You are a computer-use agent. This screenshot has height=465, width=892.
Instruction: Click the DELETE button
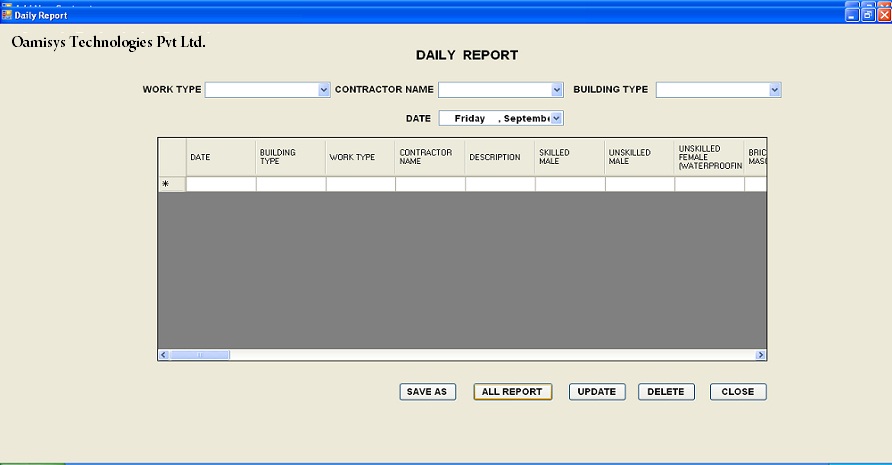666,392
